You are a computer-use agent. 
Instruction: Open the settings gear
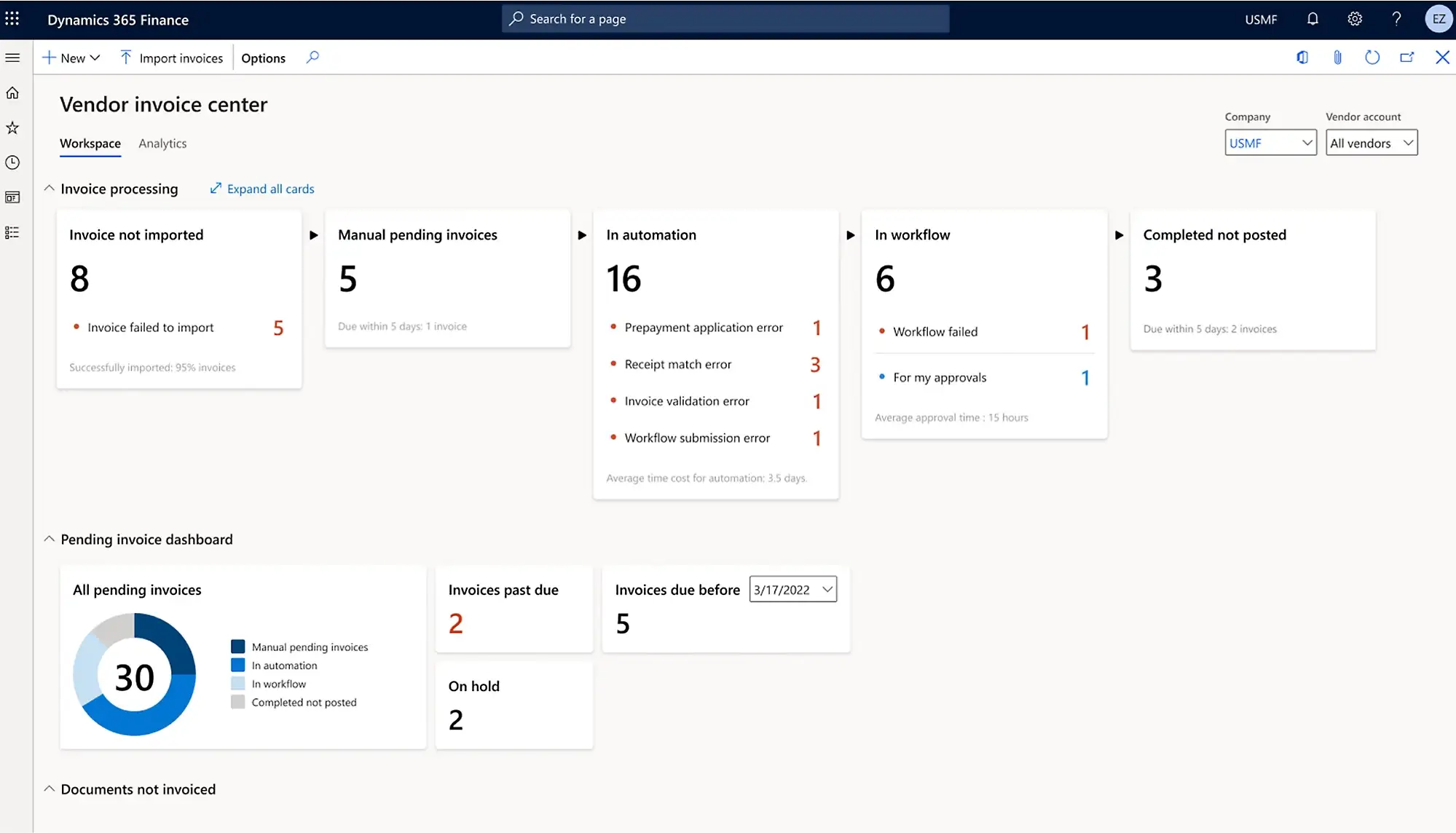1355,19
